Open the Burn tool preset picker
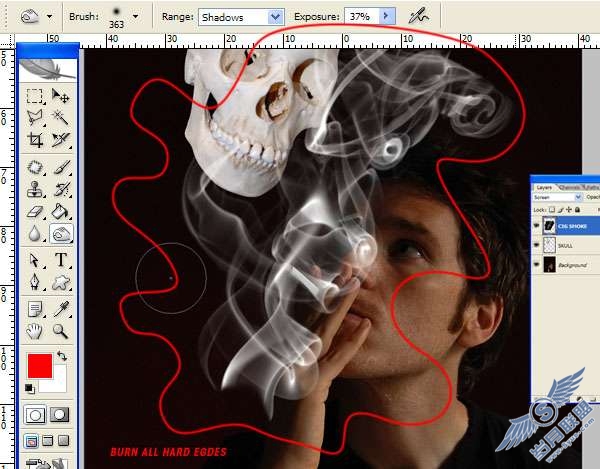The height and width of the screenshot is (469, 600). [x=49, y=16]
